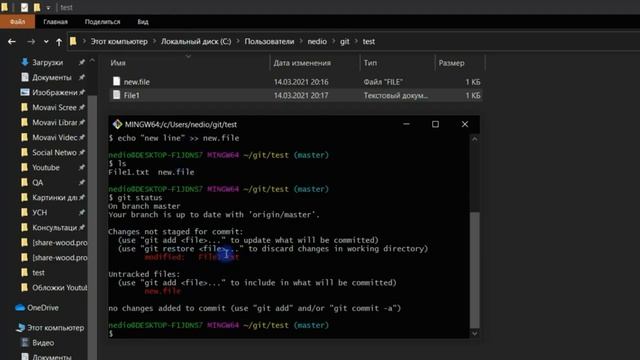Click test breadcrumb in address bar

tap(369, 42)
